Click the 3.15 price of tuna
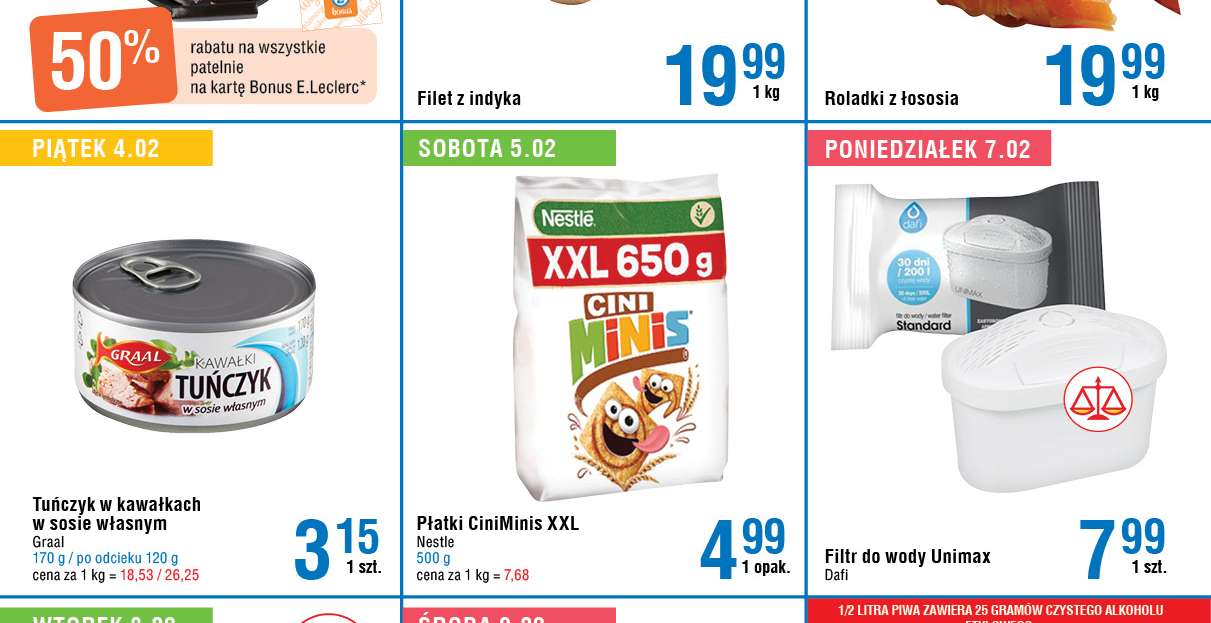The image size is (1211, 623). click(337, 547)
